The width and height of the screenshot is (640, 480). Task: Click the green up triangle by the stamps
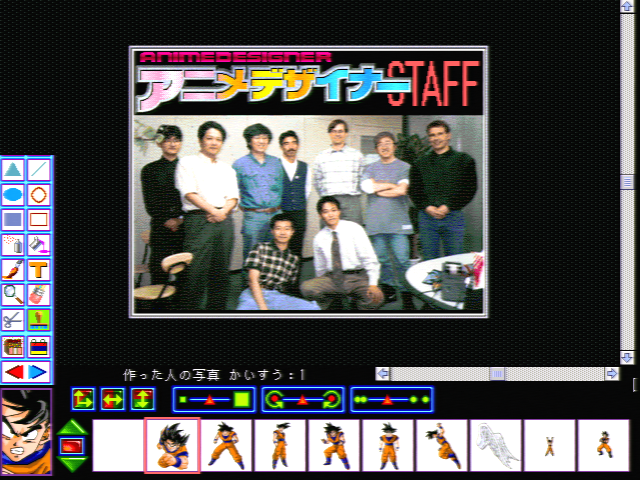click(72, 427)
